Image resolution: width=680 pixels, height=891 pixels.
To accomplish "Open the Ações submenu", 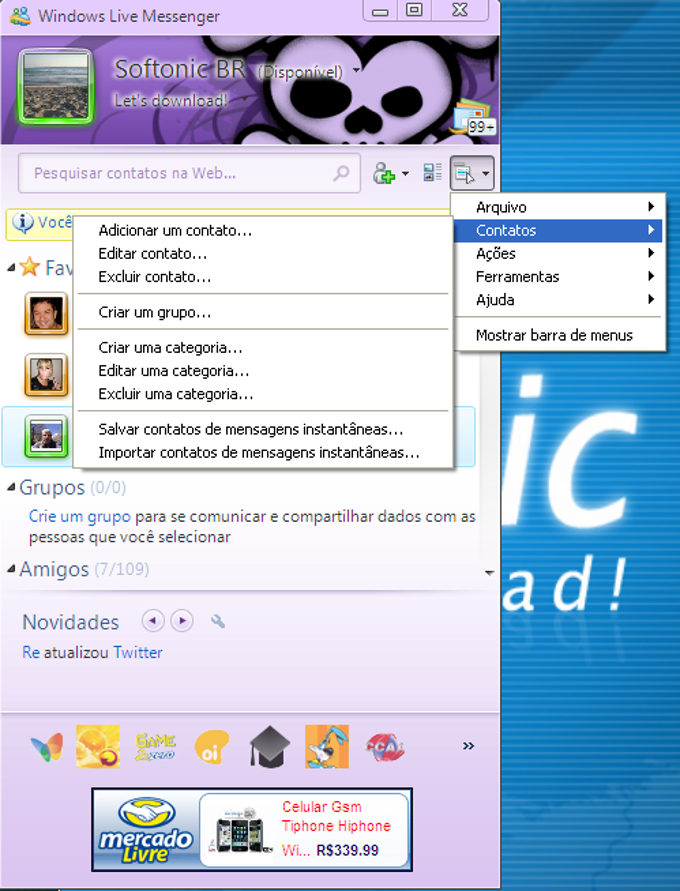I will click(558, 253).
